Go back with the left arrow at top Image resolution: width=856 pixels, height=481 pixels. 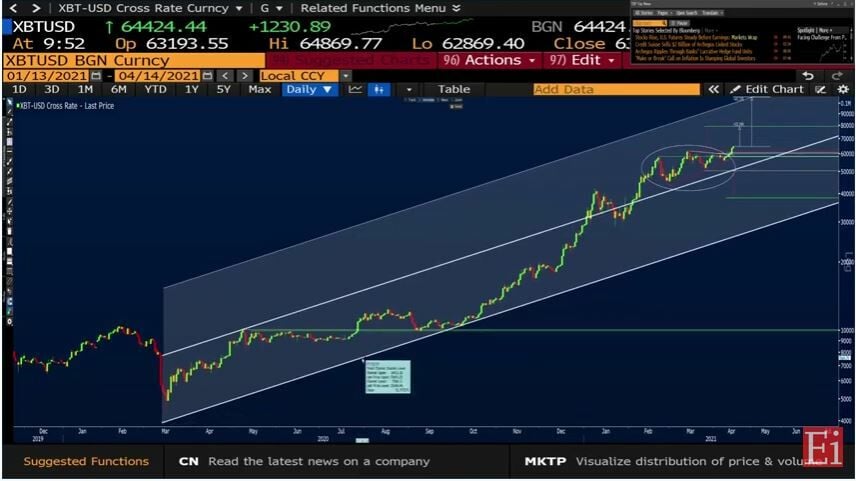[x=14, y=8]
